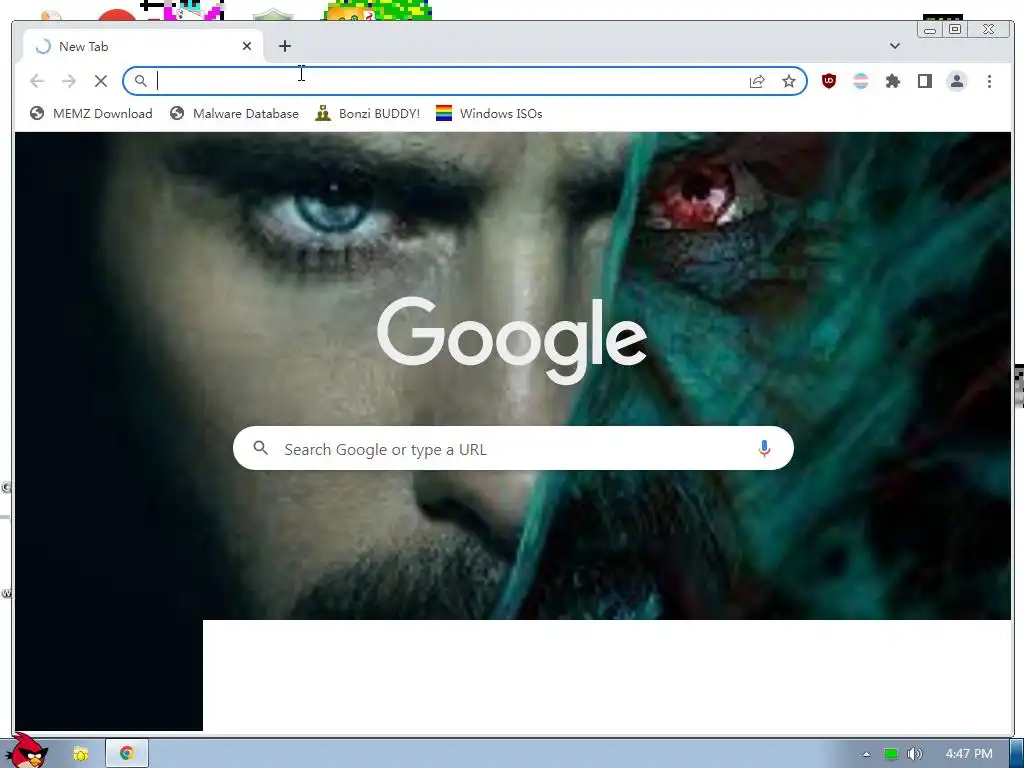
Task: Click the Show desktop strip
Action: pos(1017,754)
